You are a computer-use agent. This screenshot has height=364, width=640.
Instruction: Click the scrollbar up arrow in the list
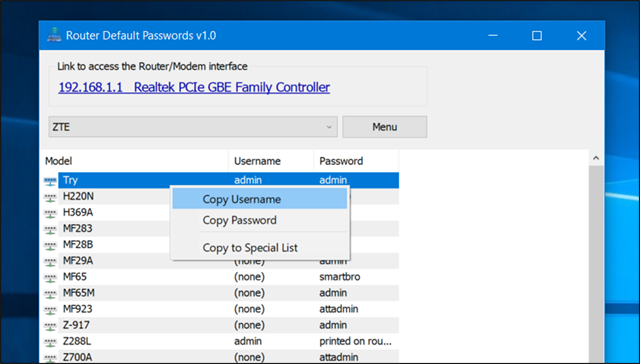596,158
